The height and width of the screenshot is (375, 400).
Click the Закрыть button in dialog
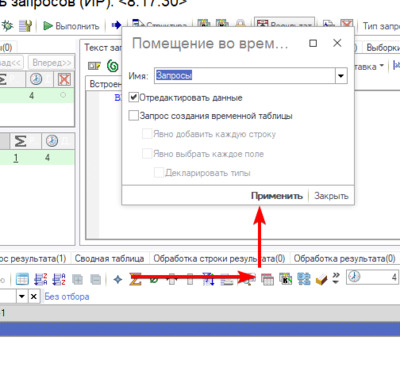point(331,196)
